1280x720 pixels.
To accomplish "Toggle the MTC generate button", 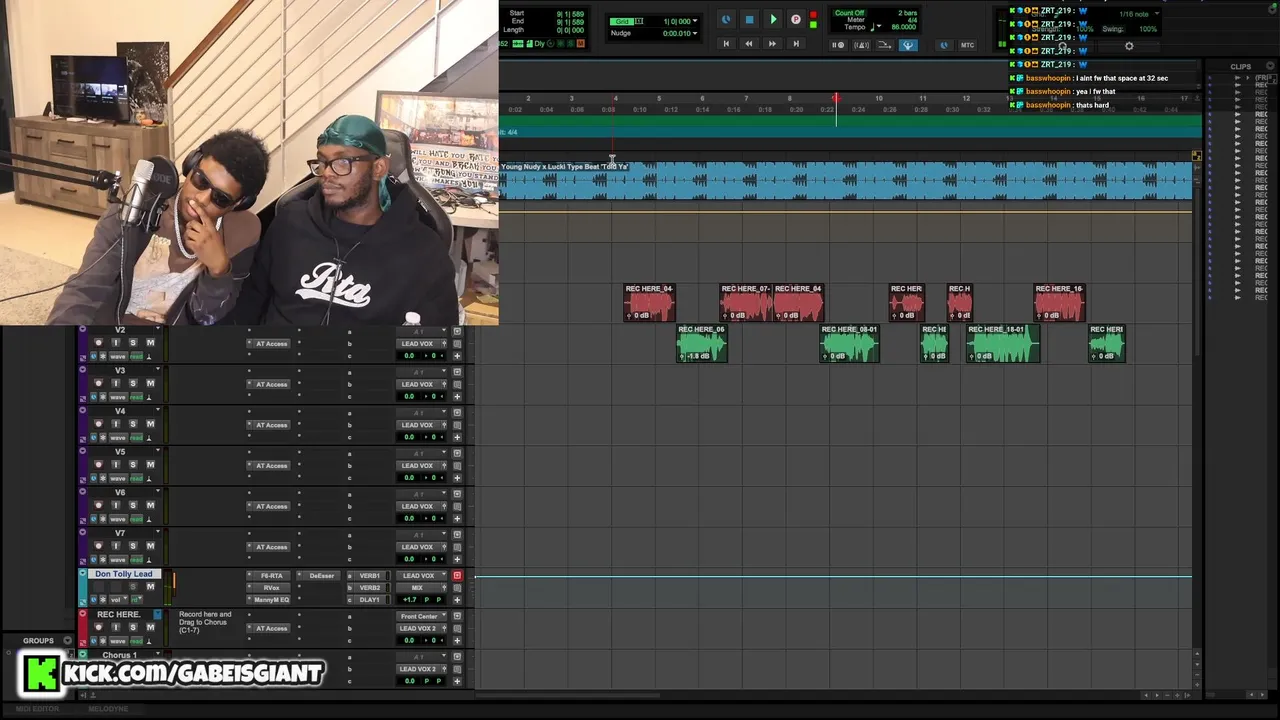I will coord(967,45).
